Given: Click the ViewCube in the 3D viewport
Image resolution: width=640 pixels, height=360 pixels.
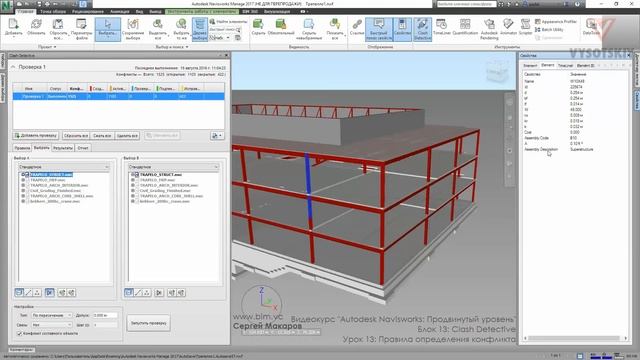Looking at the screenshot, I should [497, 71].
